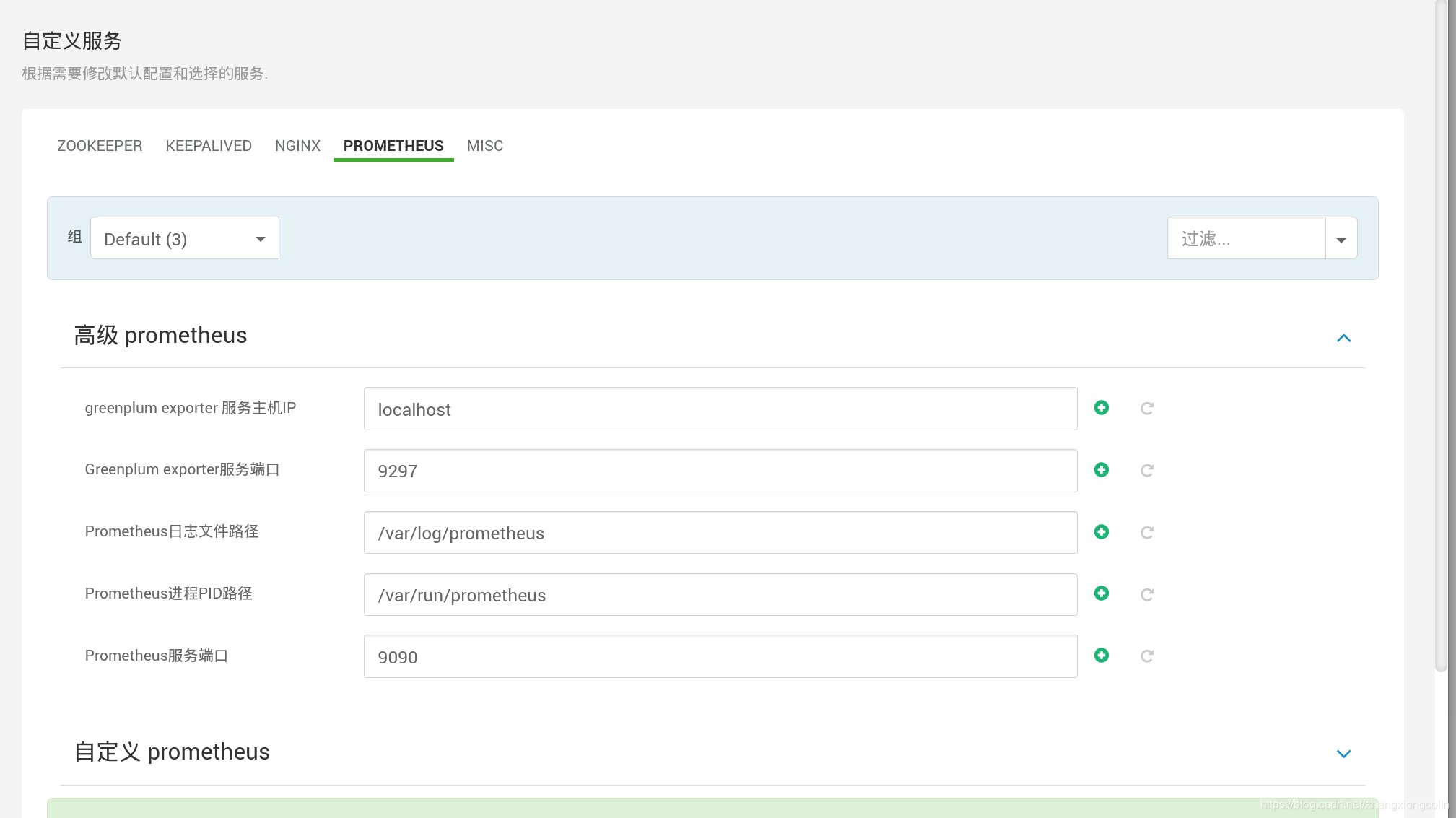
Task: Click the page vertical scrollbar
Action: 1441,336
